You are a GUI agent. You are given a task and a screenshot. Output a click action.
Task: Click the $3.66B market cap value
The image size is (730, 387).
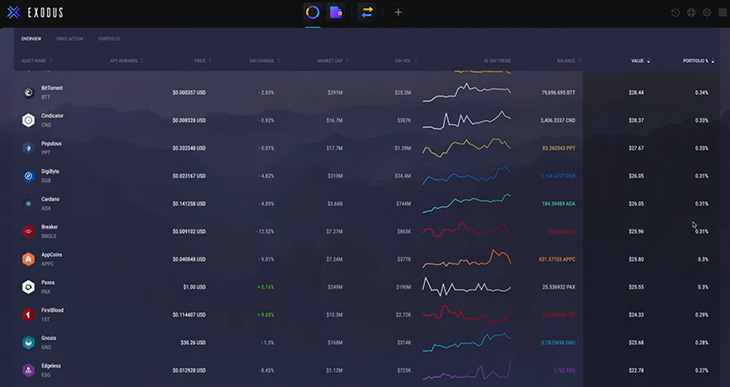335,204
